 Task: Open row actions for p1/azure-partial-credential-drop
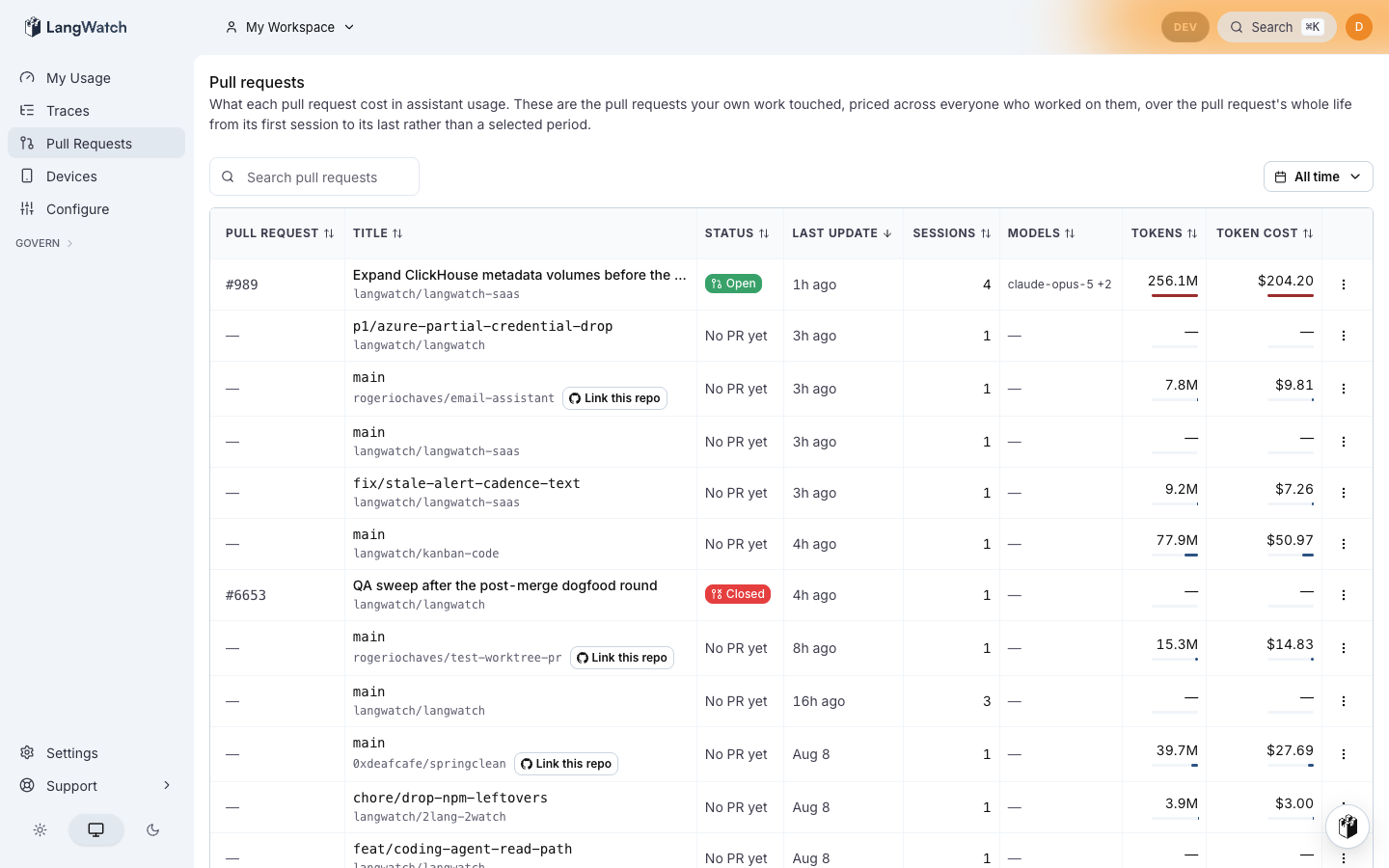click(x=1344, y=336)
